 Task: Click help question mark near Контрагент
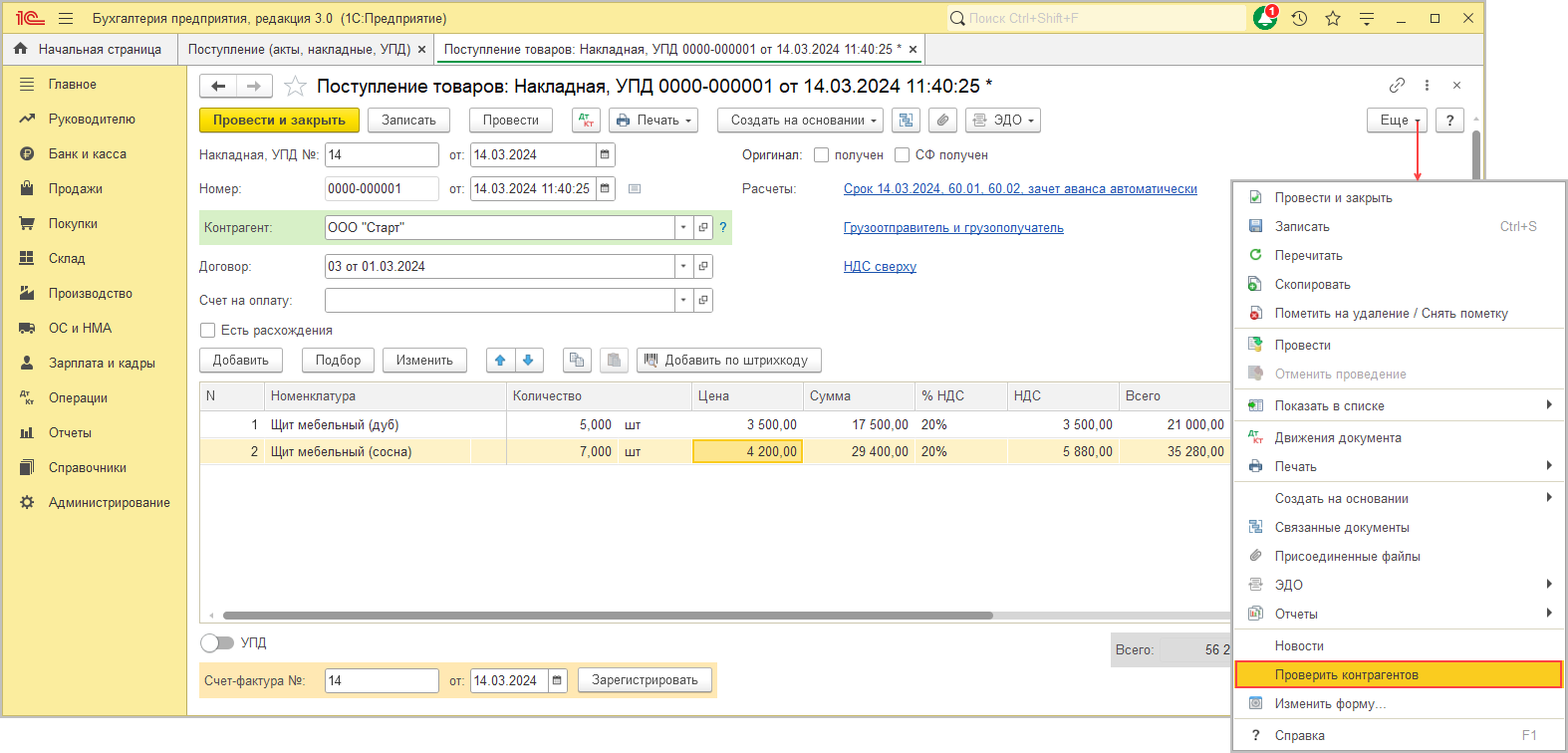tap(723, 228)
